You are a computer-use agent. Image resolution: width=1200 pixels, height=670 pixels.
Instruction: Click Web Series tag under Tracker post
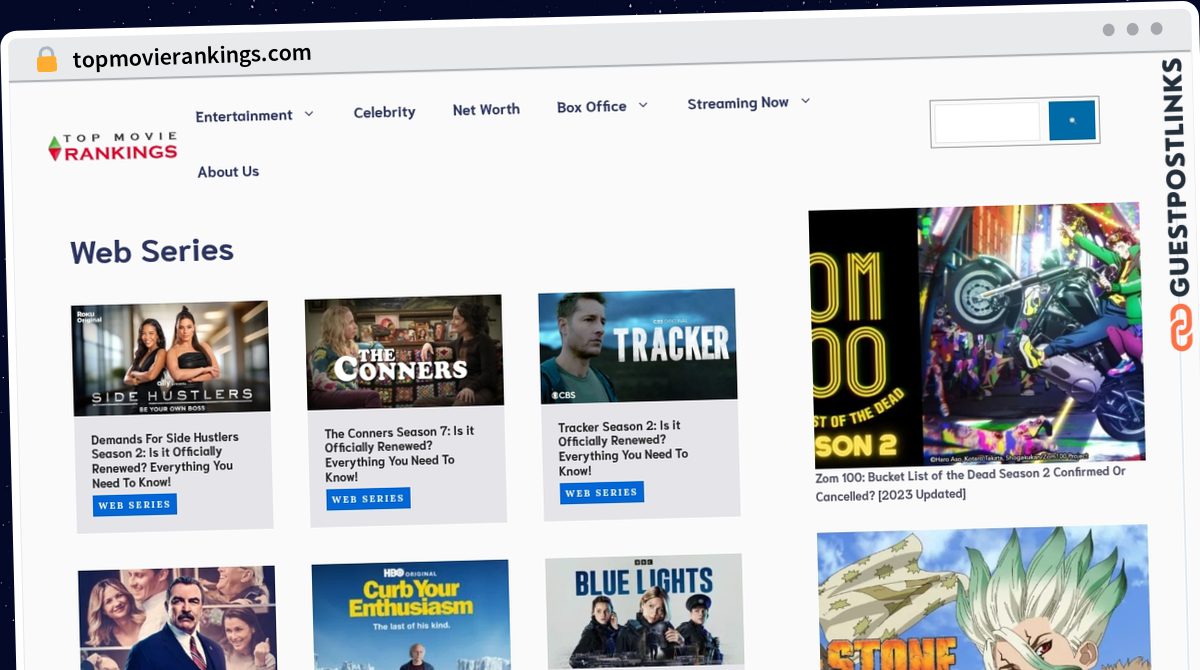pyautogui.click(x=601, y=492)
